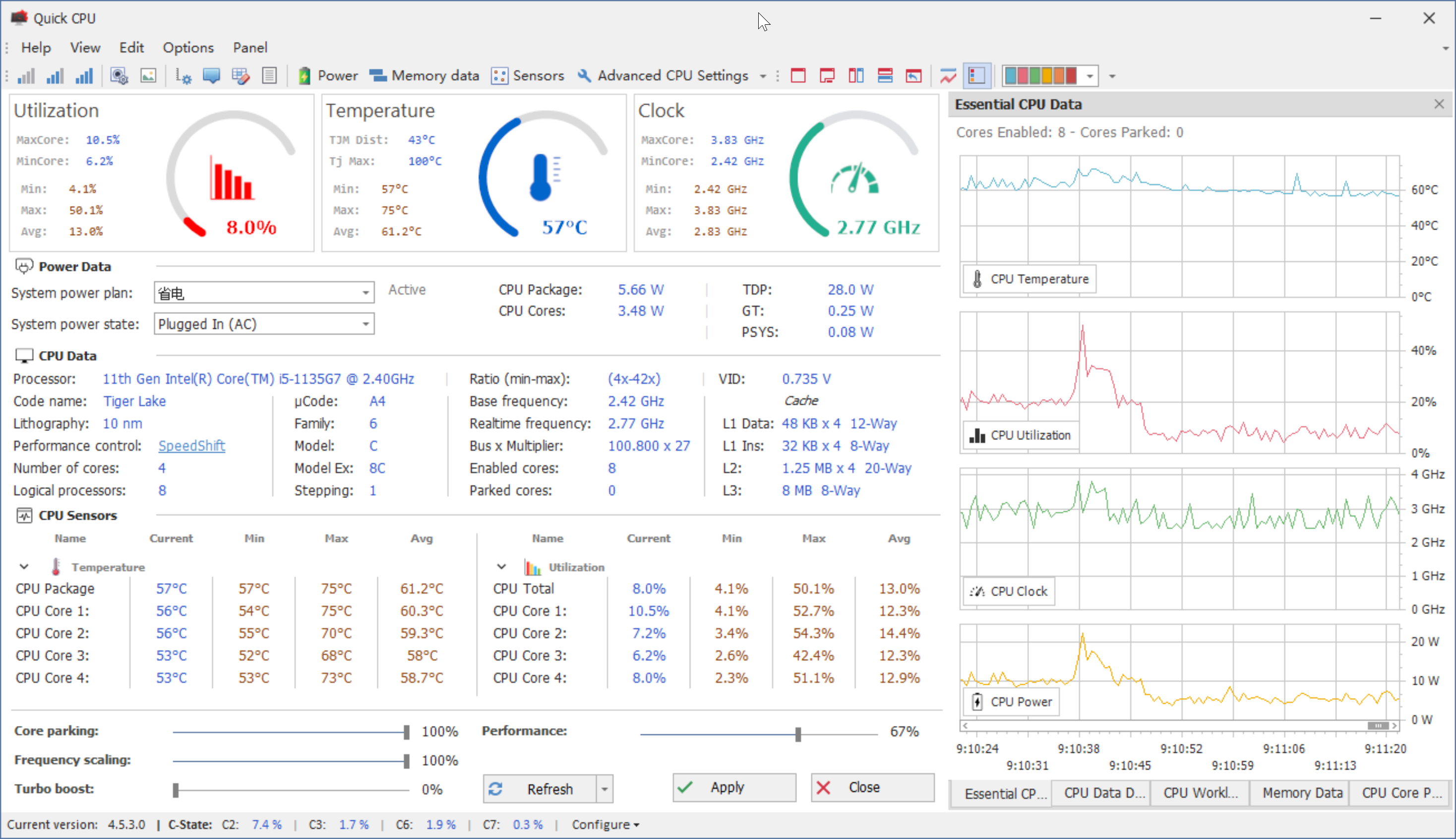The image size is (1456, 839).
Task: Open the System power state dropdown
Action: click(365, 324)
